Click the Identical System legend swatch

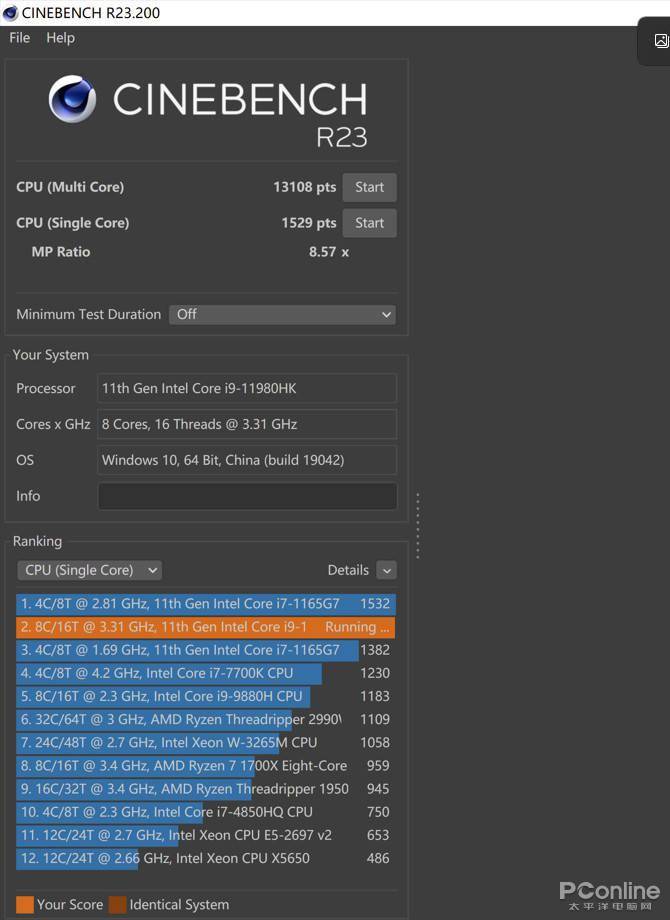117,905
